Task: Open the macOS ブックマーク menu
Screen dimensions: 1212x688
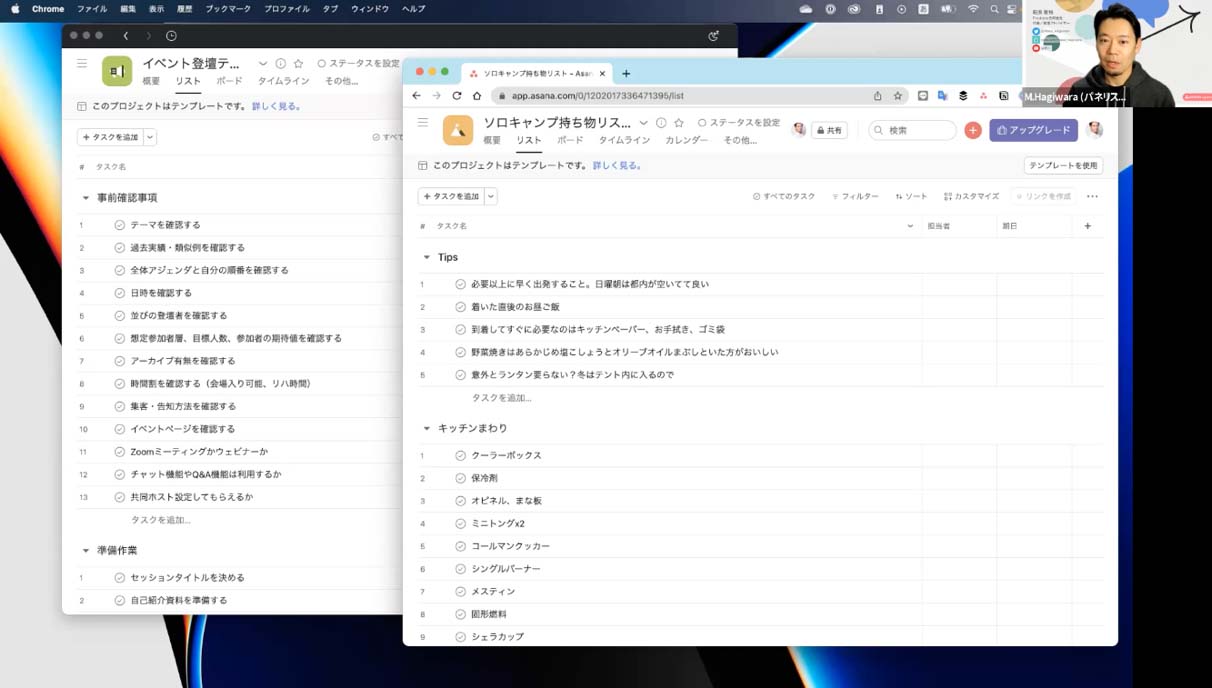Action: tap(230, 9)
